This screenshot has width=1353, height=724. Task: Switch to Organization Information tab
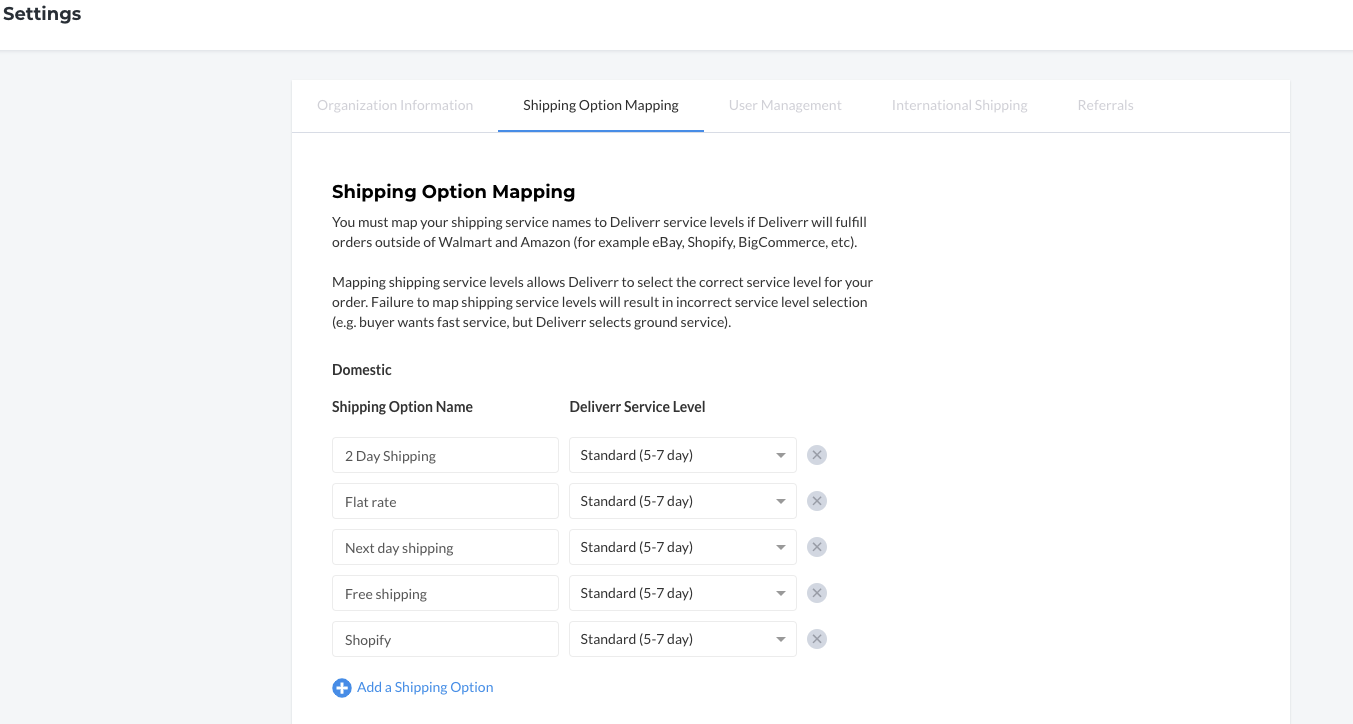(x=395, y=105)
